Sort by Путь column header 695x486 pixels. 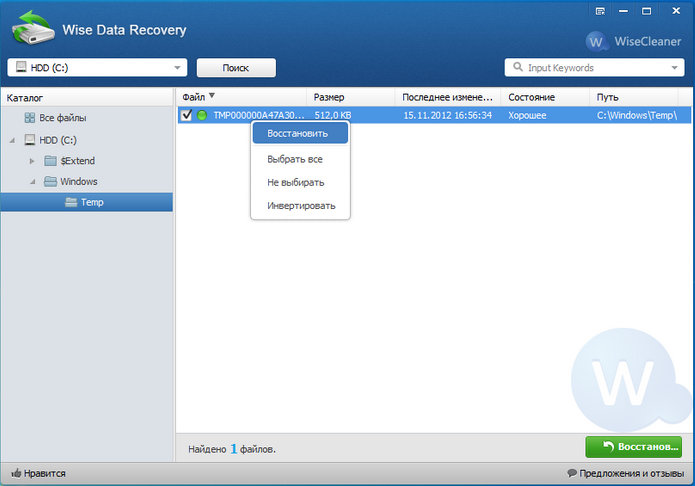tap(634, 97)
